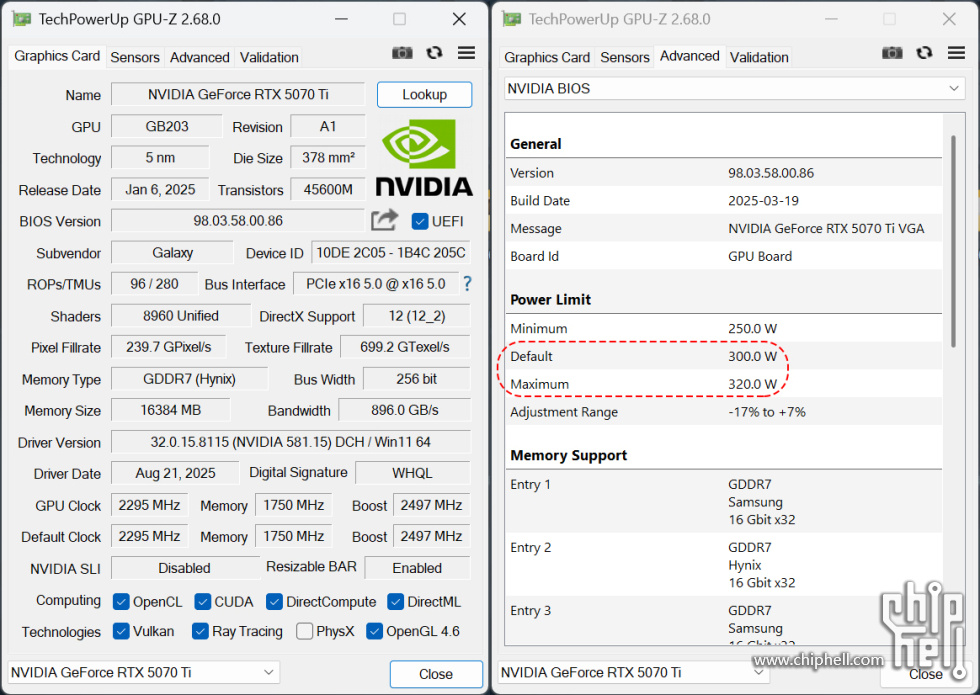Screen dimensions: 980x695
Task: Click the Technology field showing 5 nm
Action: [160, 158]
